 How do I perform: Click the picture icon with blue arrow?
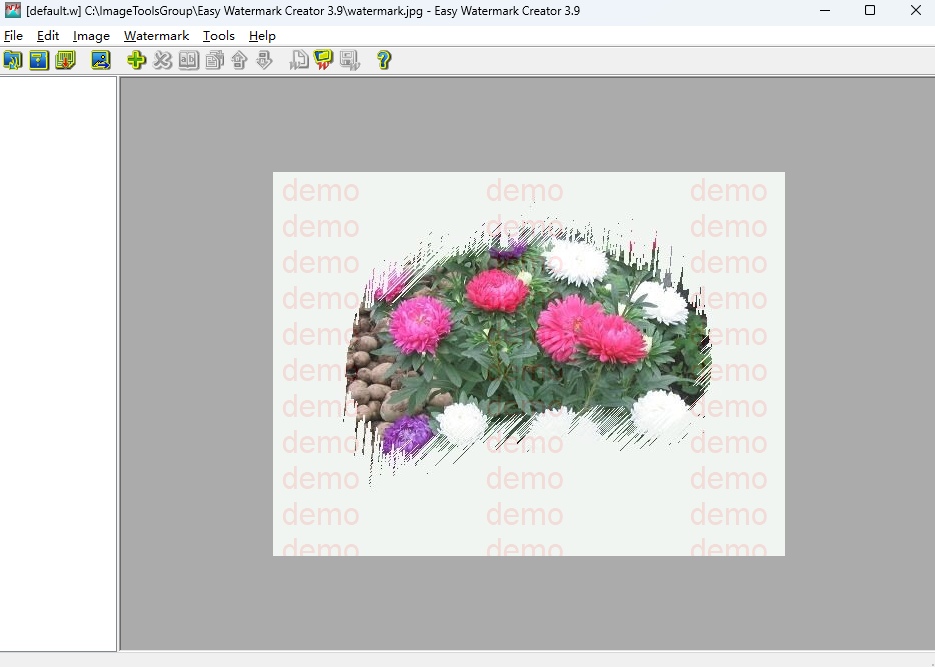coord(100,60)
